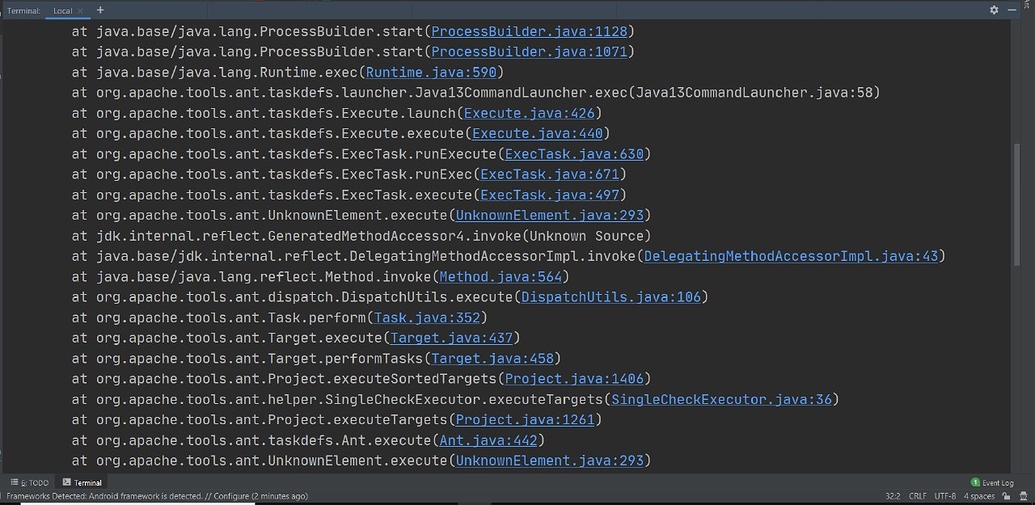This screenshot has height=505, width=1035.
Task: Close the Local terminal tab
Action: tap(81, 11)
